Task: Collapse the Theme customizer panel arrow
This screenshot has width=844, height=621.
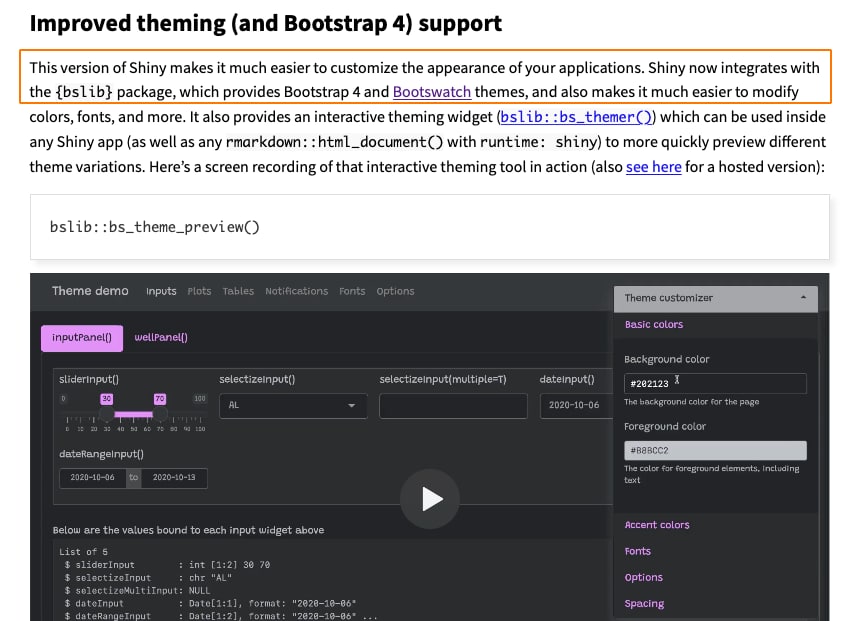Action: 803,298
